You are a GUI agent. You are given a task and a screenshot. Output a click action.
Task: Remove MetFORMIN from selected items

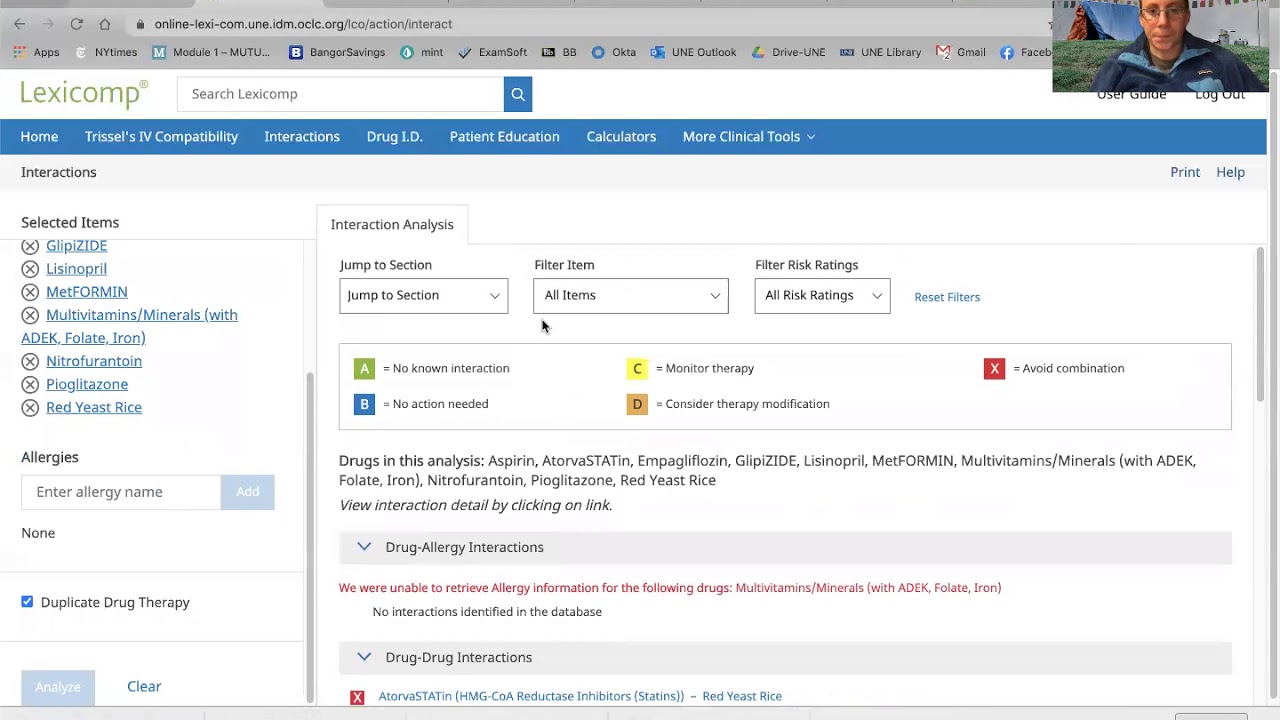30,292
